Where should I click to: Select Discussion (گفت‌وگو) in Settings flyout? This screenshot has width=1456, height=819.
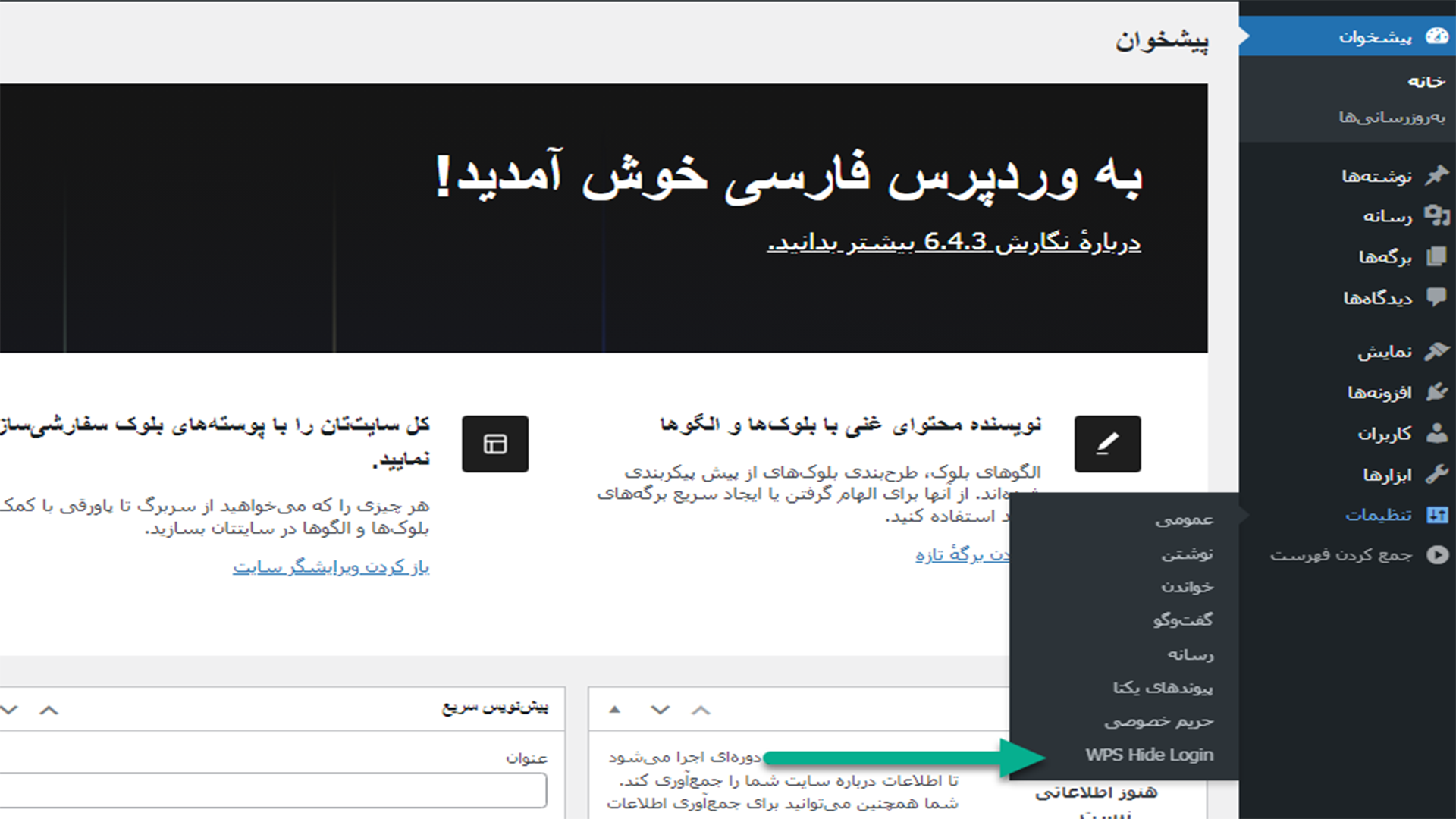[1183, 620]
